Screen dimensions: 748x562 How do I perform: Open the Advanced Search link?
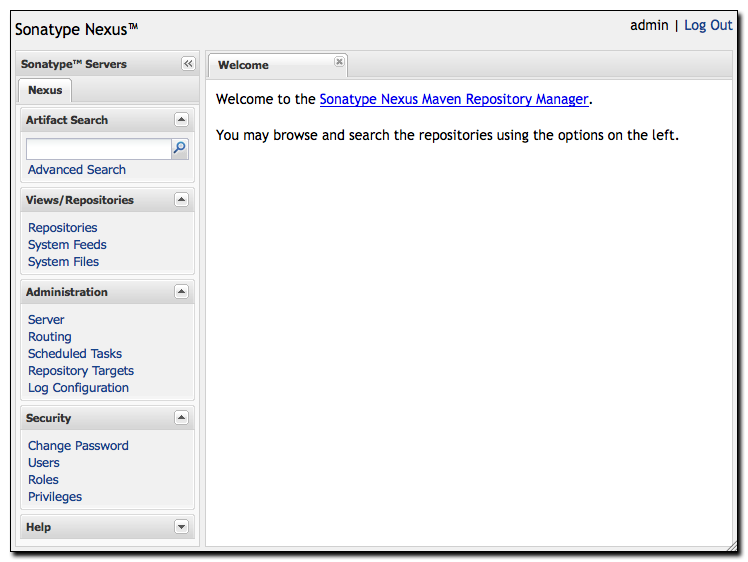tap(77, 170)
